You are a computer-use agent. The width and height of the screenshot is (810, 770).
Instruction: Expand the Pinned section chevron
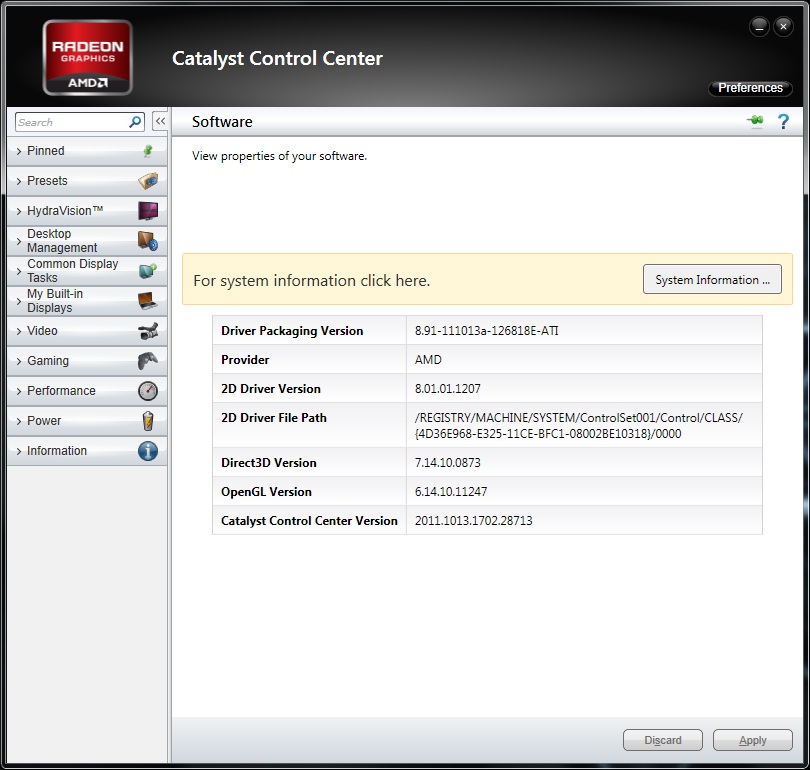pos(19,151)
